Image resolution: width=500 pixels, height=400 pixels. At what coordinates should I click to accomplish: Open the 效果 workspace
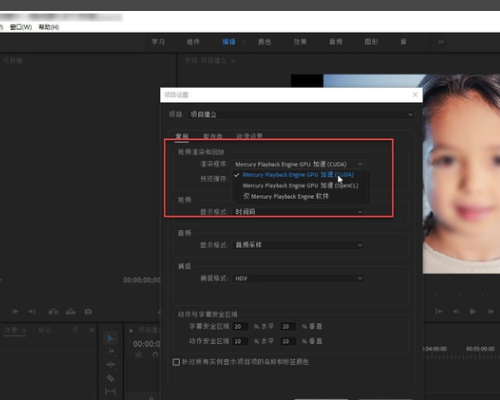(300, 42)
